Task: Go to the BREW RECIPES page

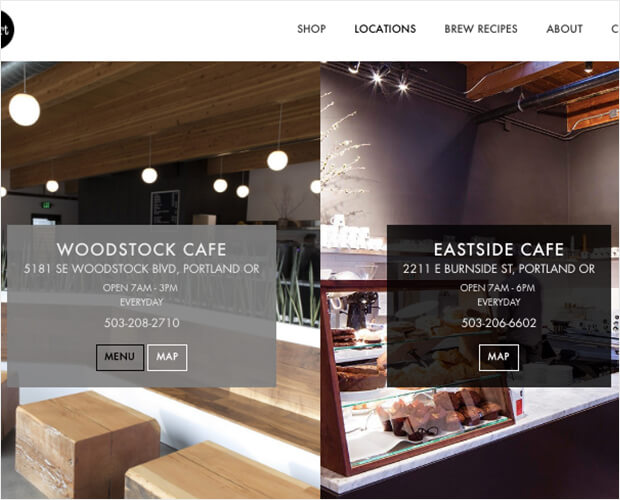Action: click(x=481, y=29)
